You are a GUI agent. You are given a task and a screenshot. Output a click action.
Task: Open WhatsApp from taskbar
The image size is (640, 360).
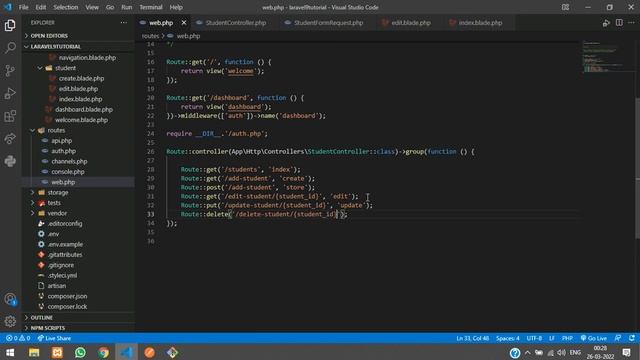coord(80,352)
